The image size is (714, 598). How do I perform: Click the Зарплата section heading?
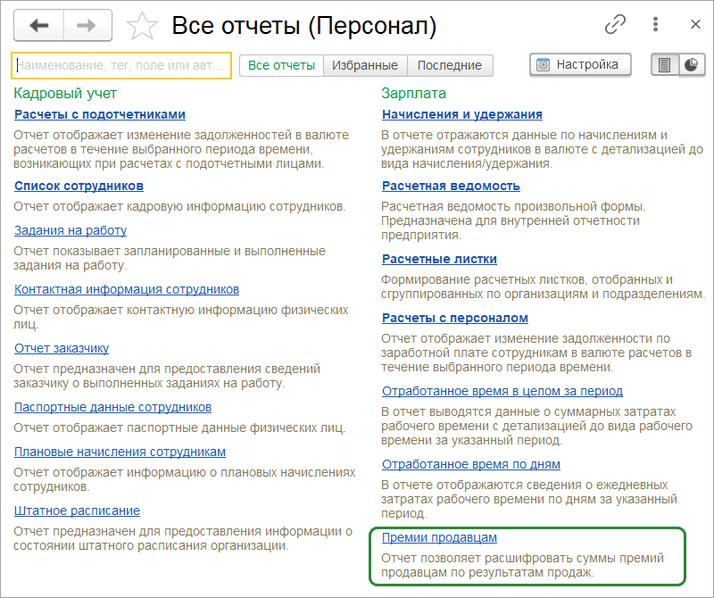413,93
